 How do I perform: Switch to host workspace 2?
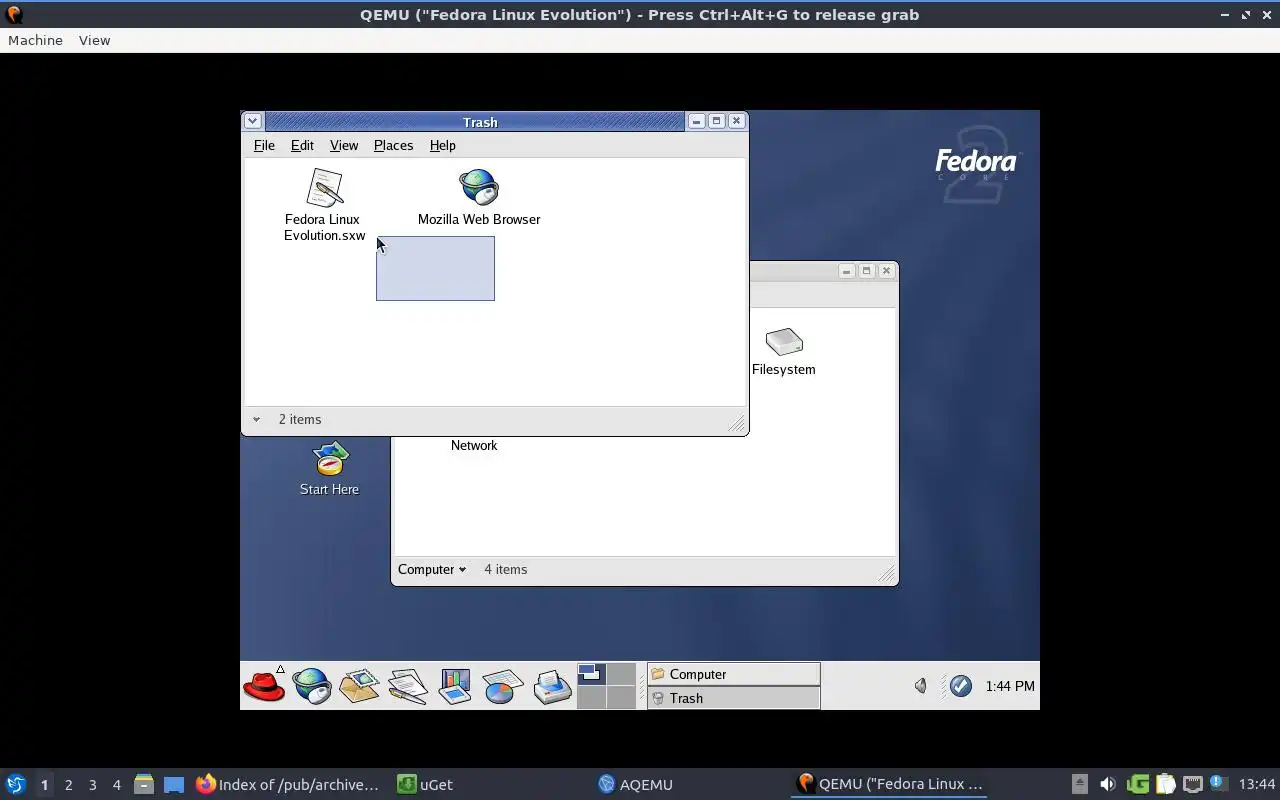(x=68, y=785)
